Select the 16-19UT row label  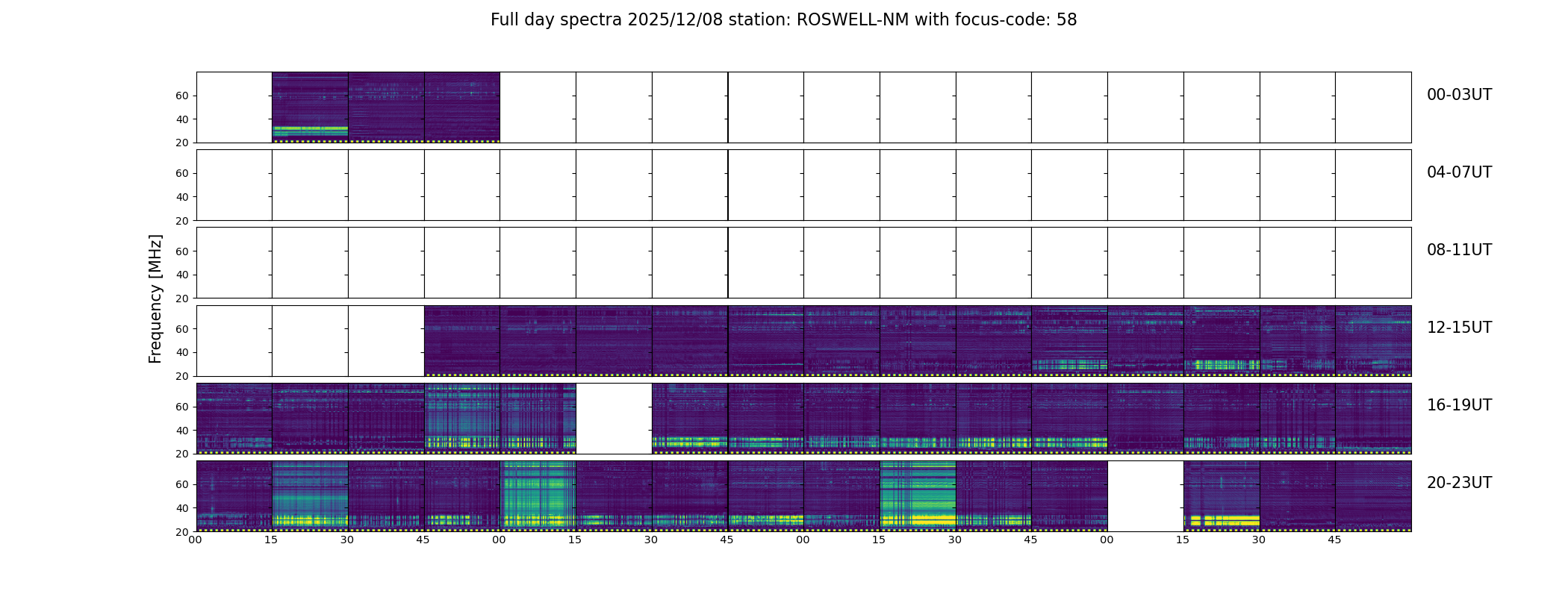tap(1459, 405)
